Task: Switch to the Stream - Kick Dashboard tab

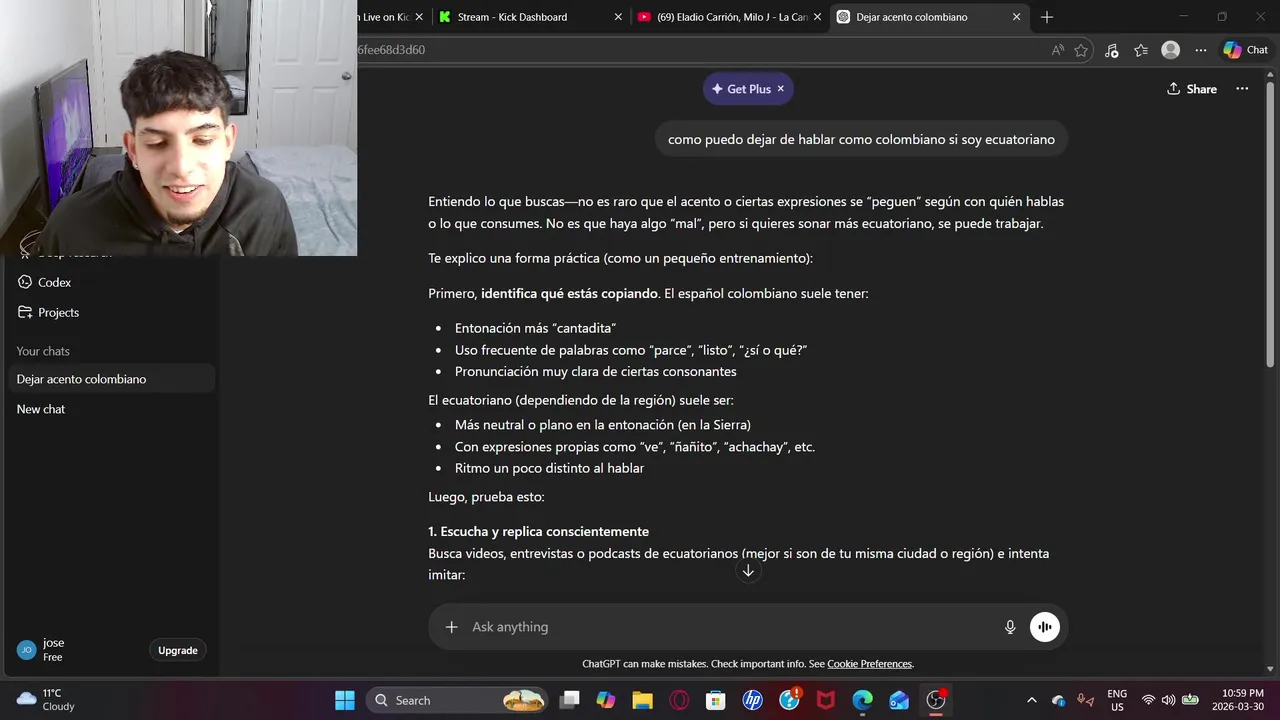Action: [x=528, y=17]
